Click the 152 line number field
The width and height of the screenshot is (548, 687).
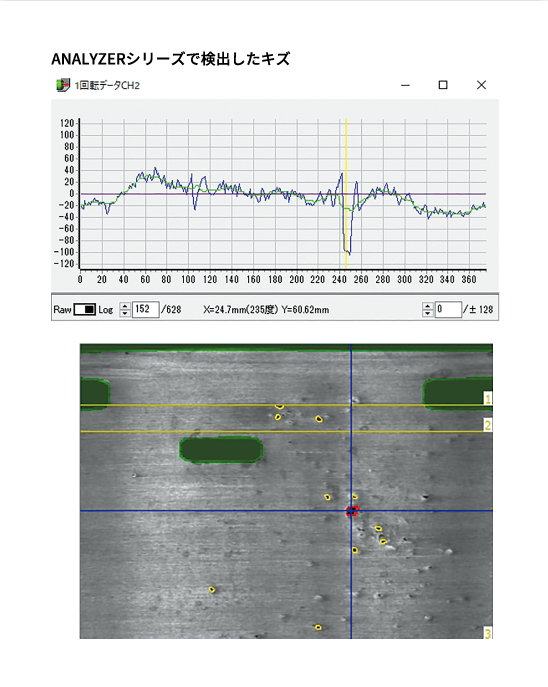[145, 309]
